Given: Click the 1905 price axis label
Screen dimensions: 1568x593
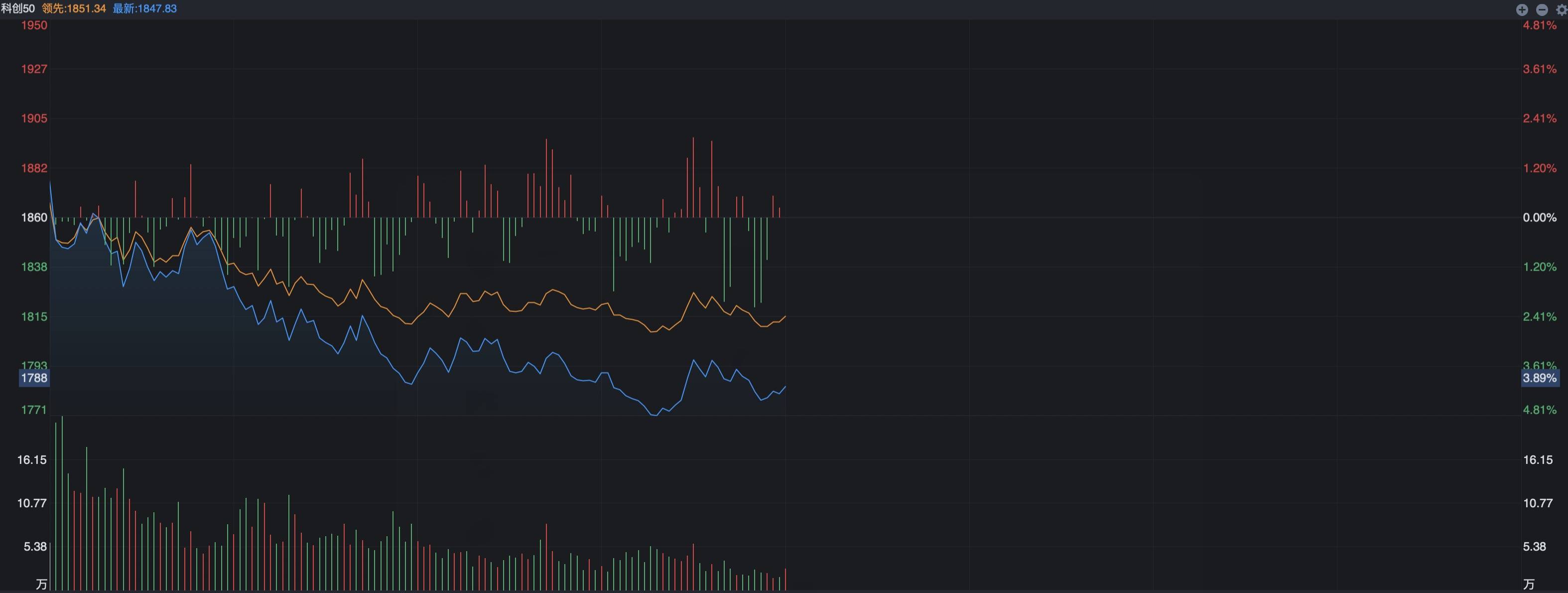Looking at the screenshot, I should coord(34,118).
